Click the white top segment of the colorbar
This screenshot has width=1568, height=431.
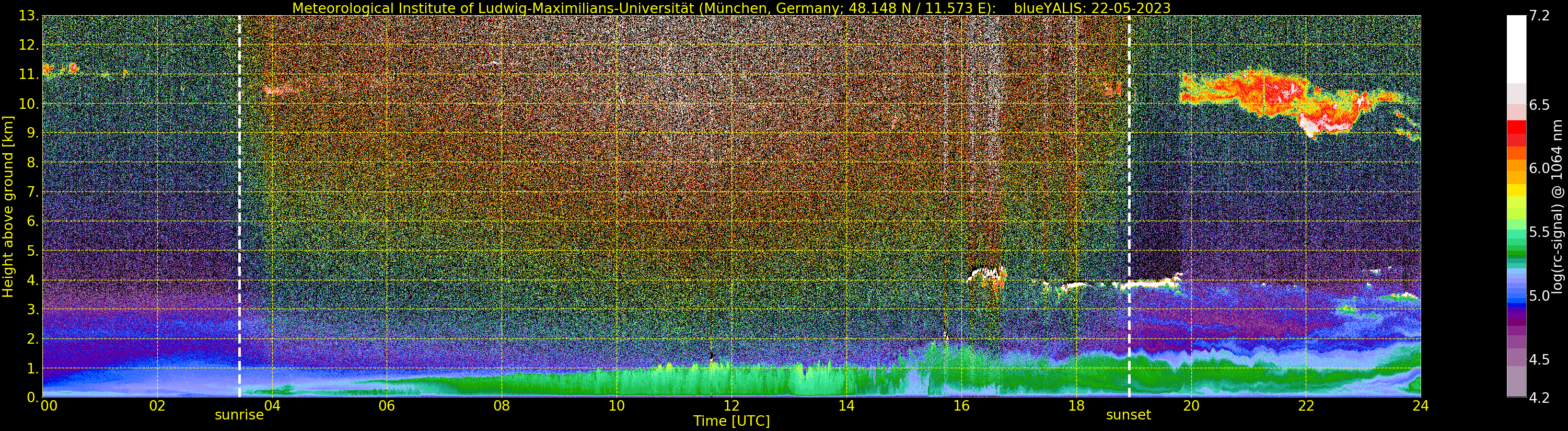pos(1516,49)
